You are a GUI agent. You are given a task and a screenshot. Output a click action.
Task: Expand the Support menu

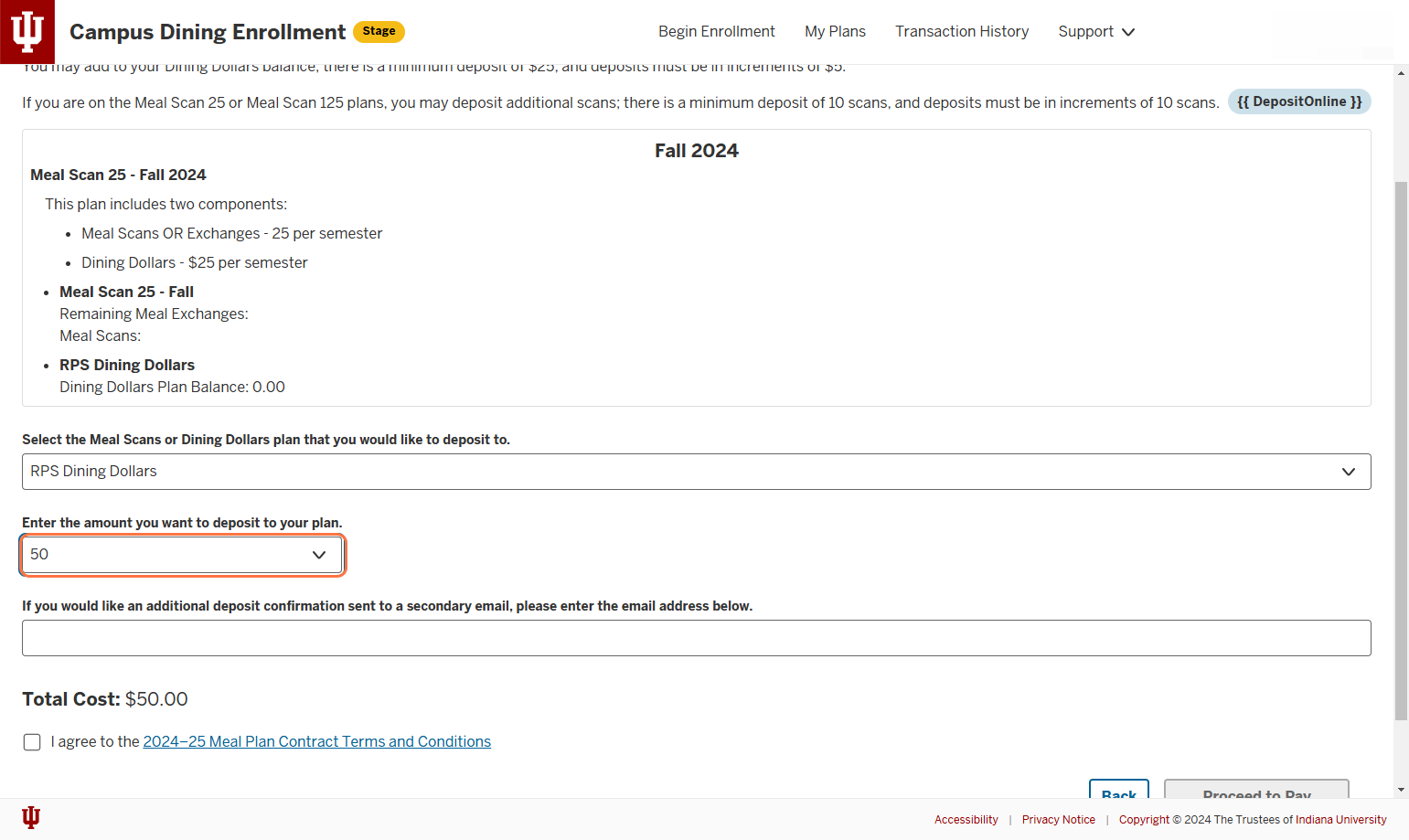point(1096,31)
